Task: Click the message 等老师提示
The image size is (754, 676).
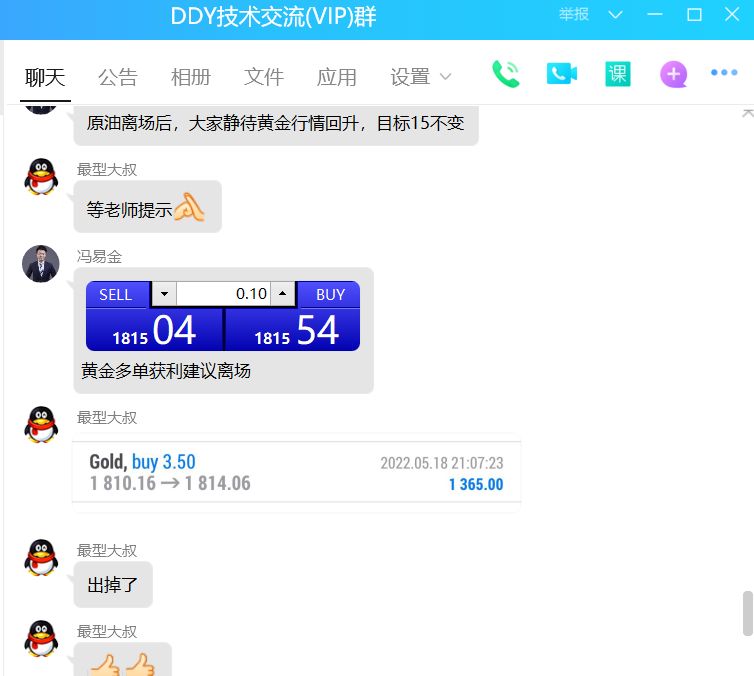Action: pos(147,207)
